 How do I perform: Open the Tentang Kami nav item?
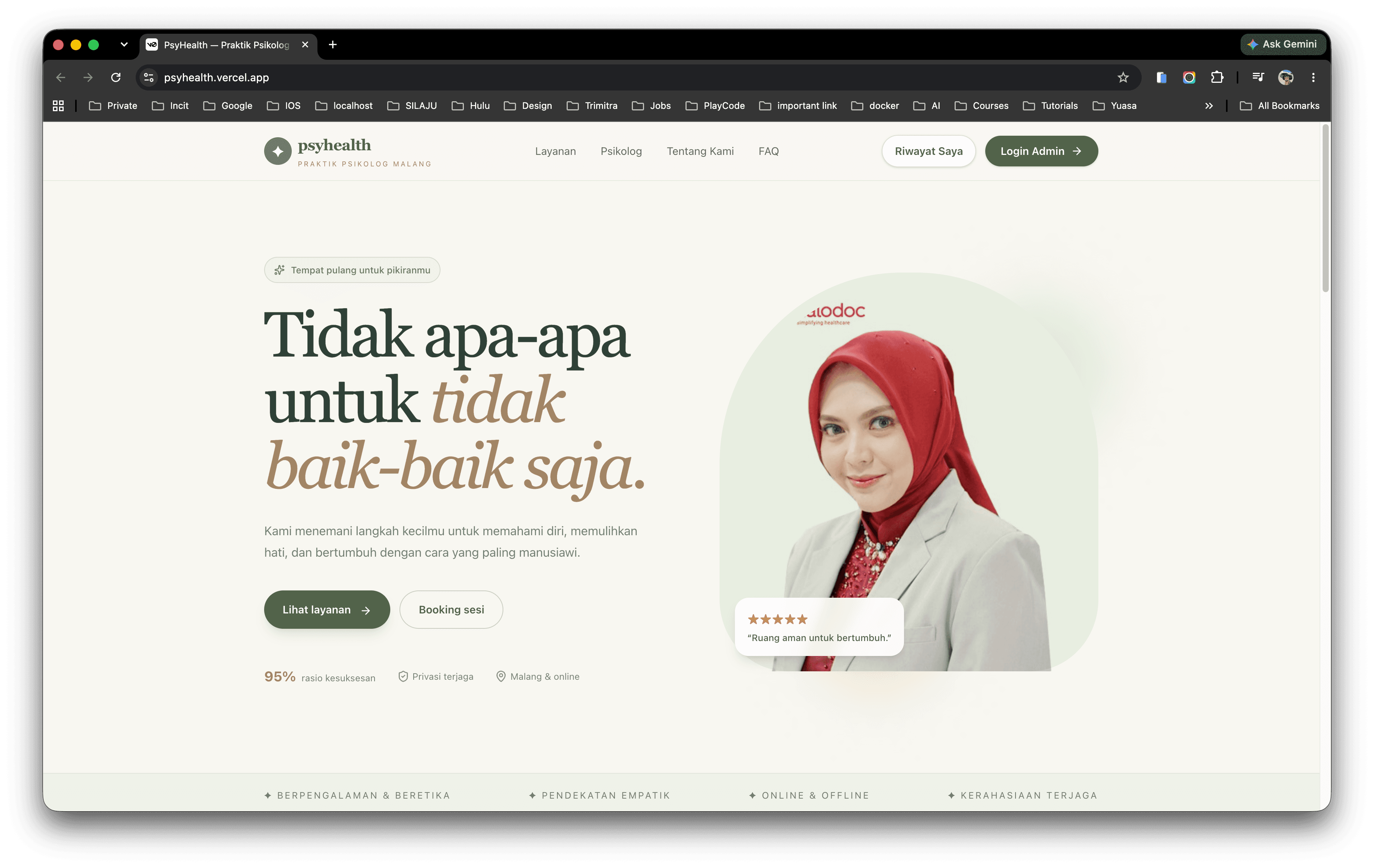point(700,151)
